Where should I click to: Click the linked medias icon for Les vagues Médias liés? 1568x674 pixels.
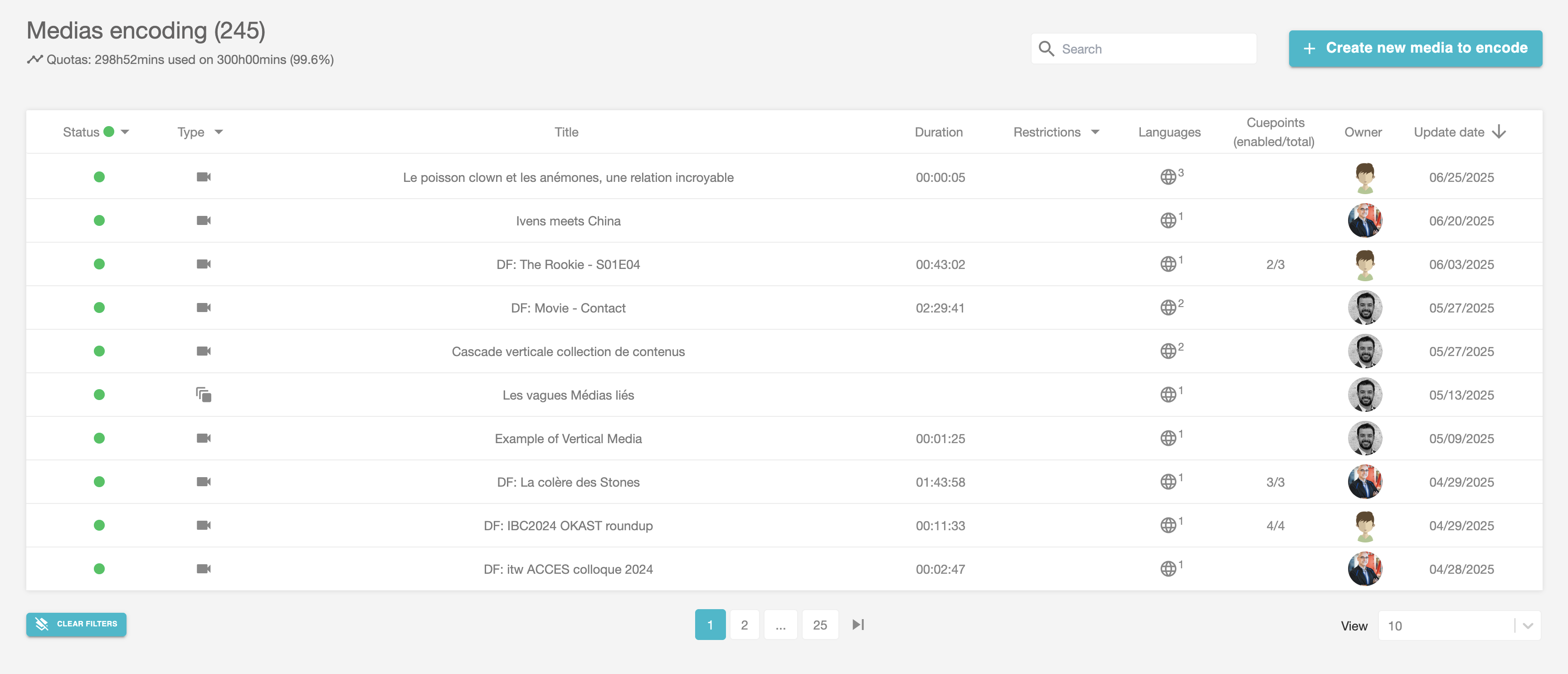(203, 395)
